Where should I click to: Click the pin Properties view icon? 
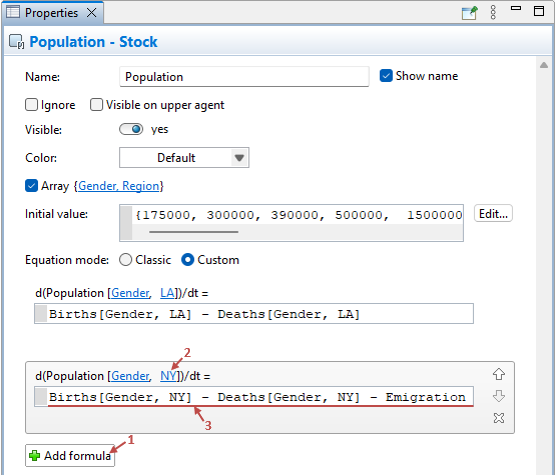pyautogui.click(x=470, y=13)
